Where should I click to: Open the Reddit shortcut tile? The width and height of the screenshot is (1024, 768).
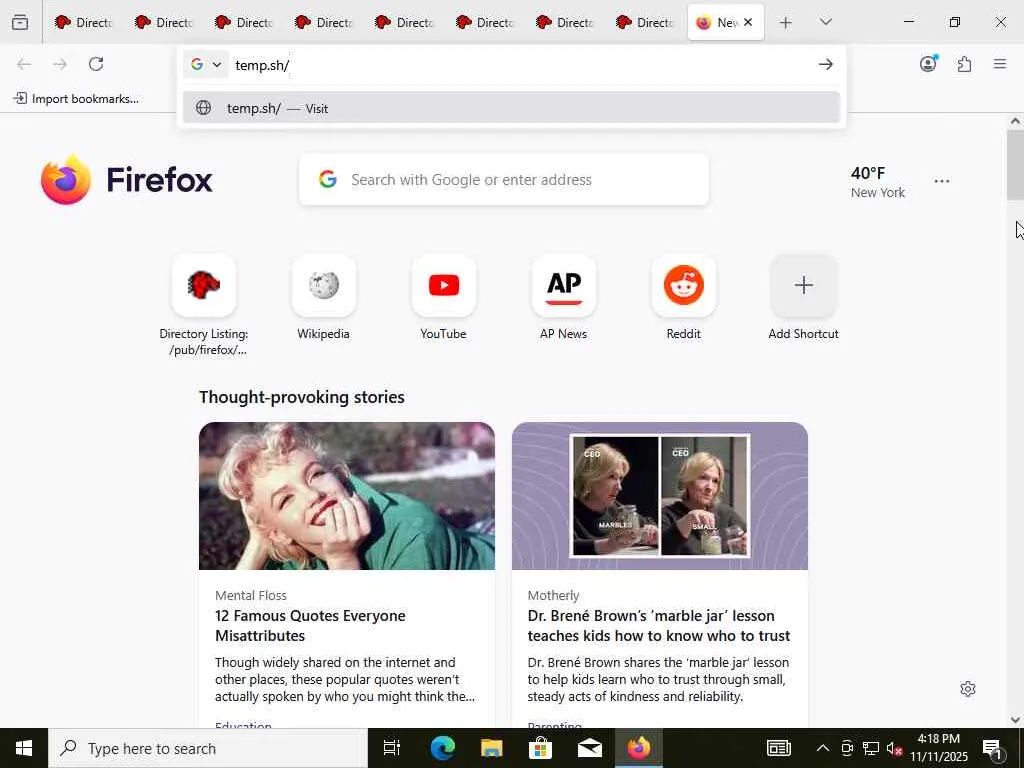pyautogui.click(x=684, y=285)
